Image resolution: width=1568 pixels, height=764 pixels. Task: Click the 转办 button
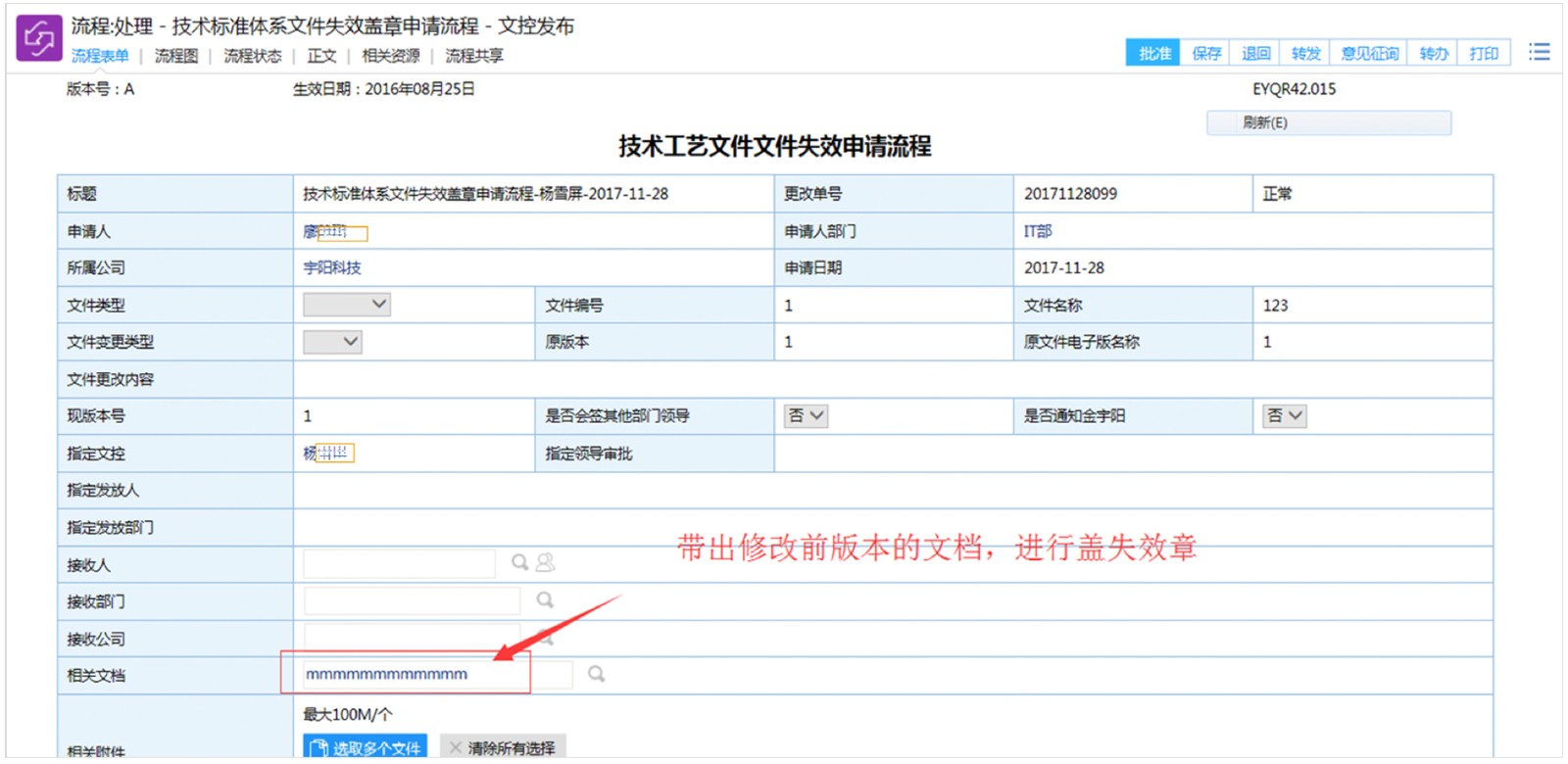pos(1434,53)
